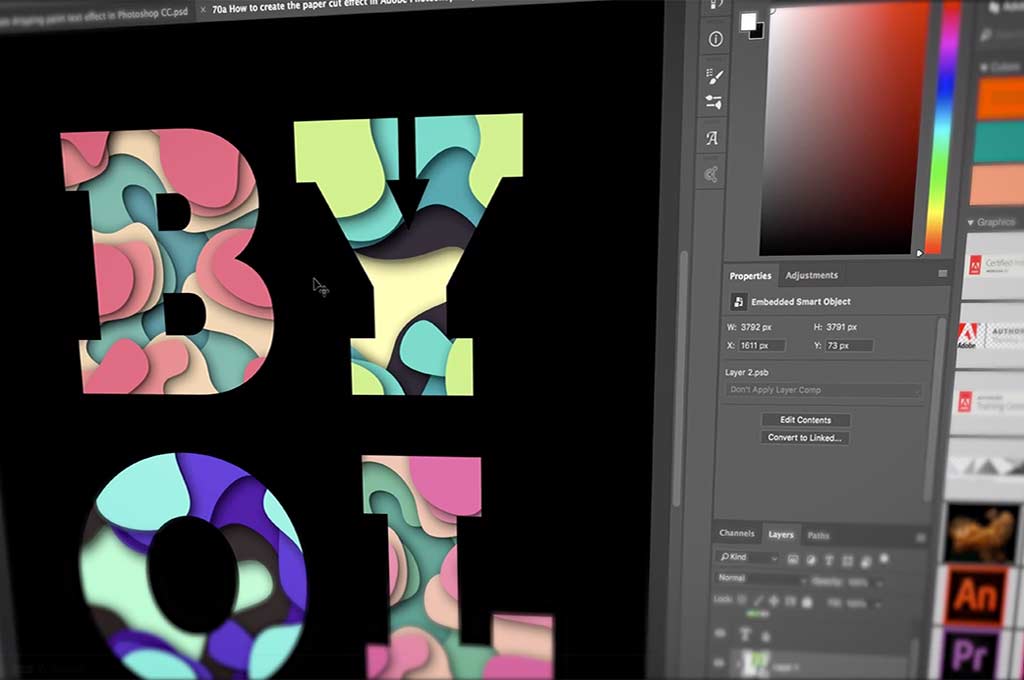
Task: Click the lock position icon in Layers
Action: 775,601
